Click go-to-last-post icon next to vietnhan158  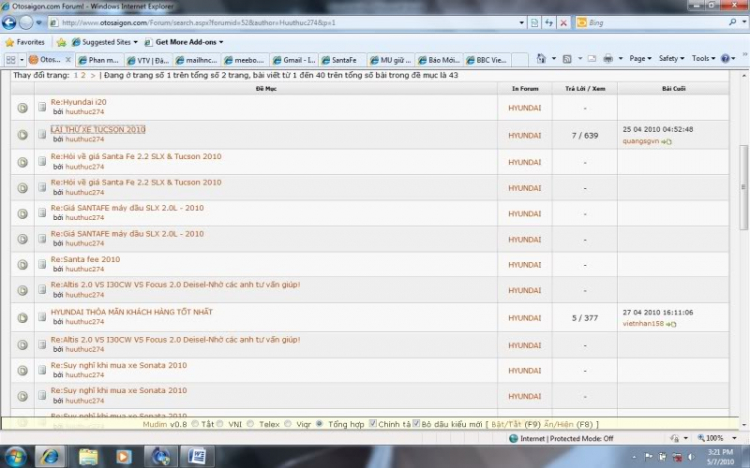point(671,324)
